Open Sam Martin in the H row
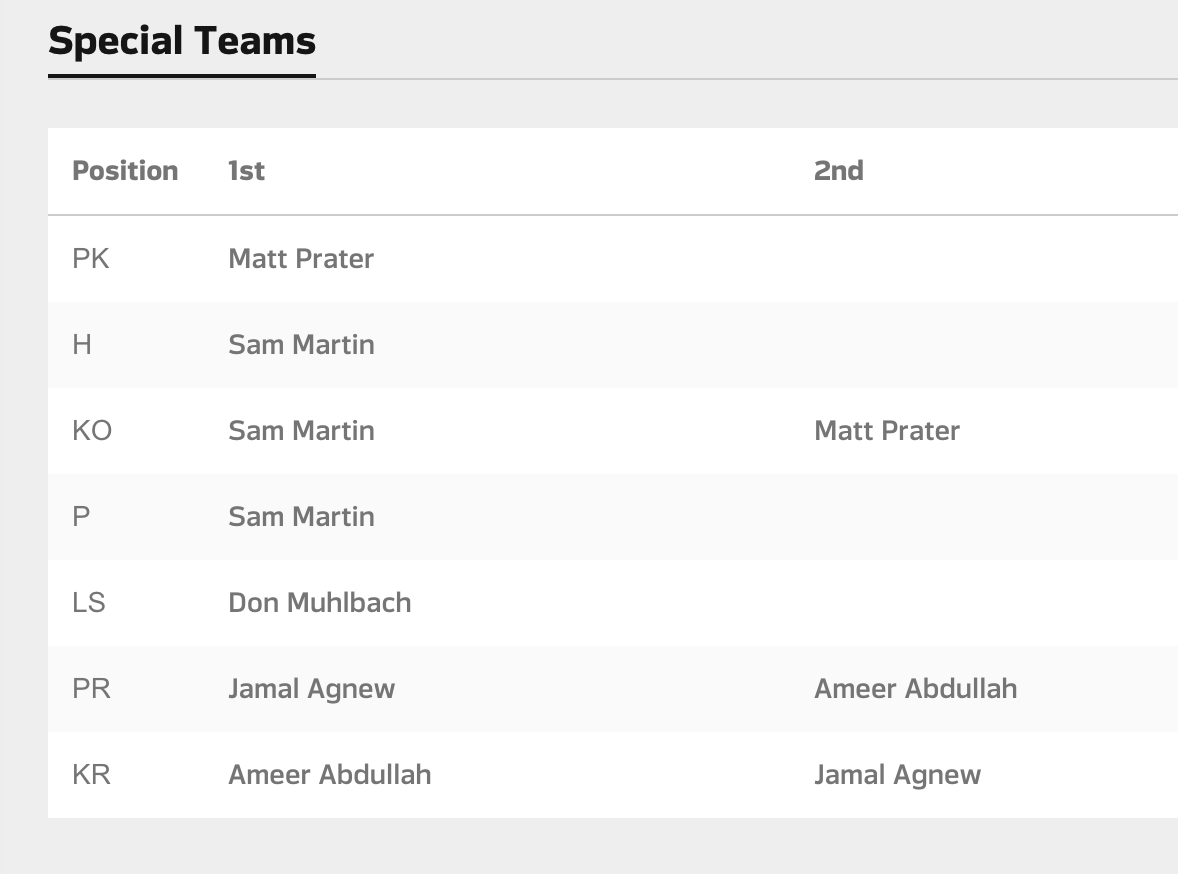Image resolution: width=1178 pixels, height=874 pixels. coord(301,345)
